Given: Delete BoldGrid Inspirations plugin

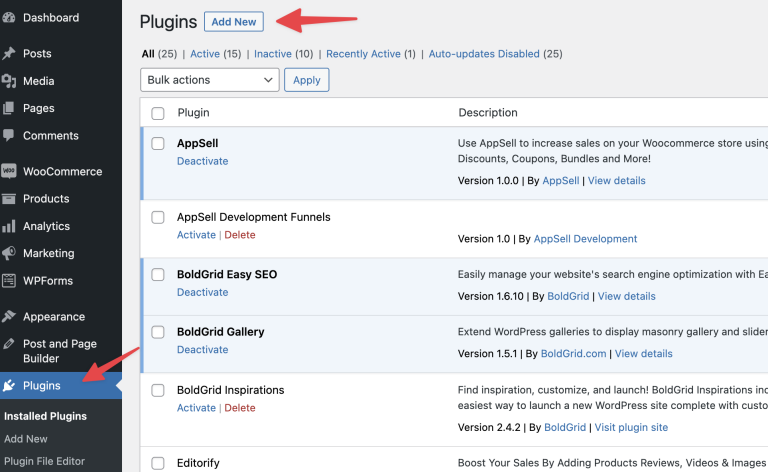Looking at the screenshot, I should click(240, 408).
